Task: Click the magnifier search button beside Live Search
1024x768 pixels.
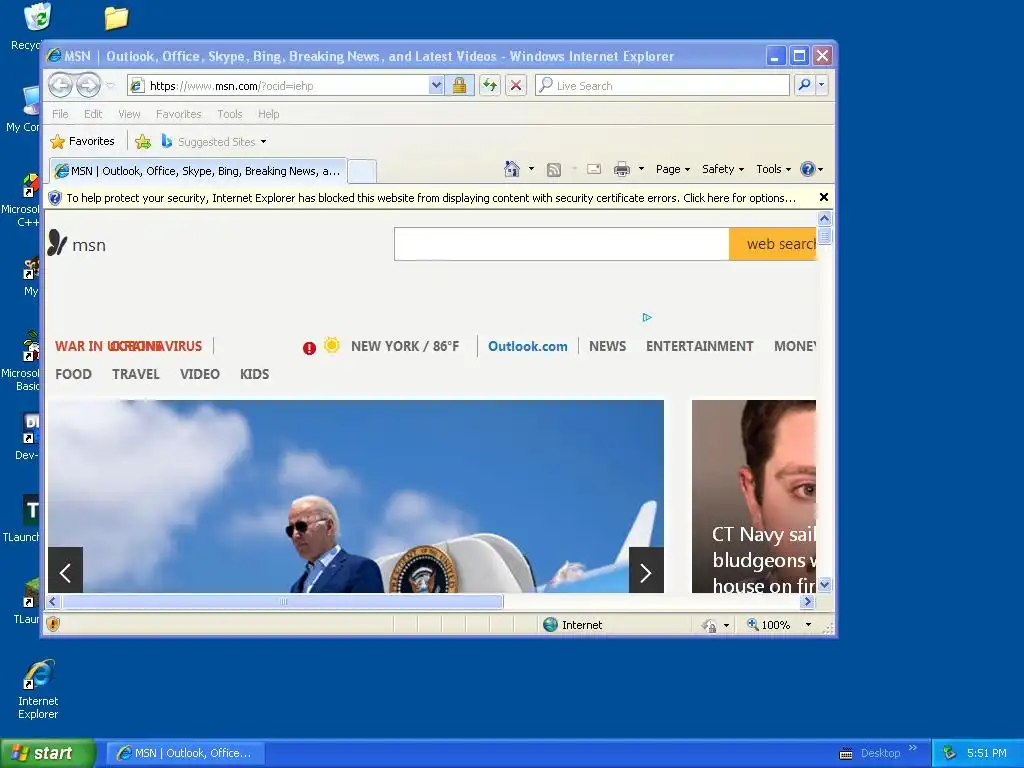Action: [x=805, y=85]
